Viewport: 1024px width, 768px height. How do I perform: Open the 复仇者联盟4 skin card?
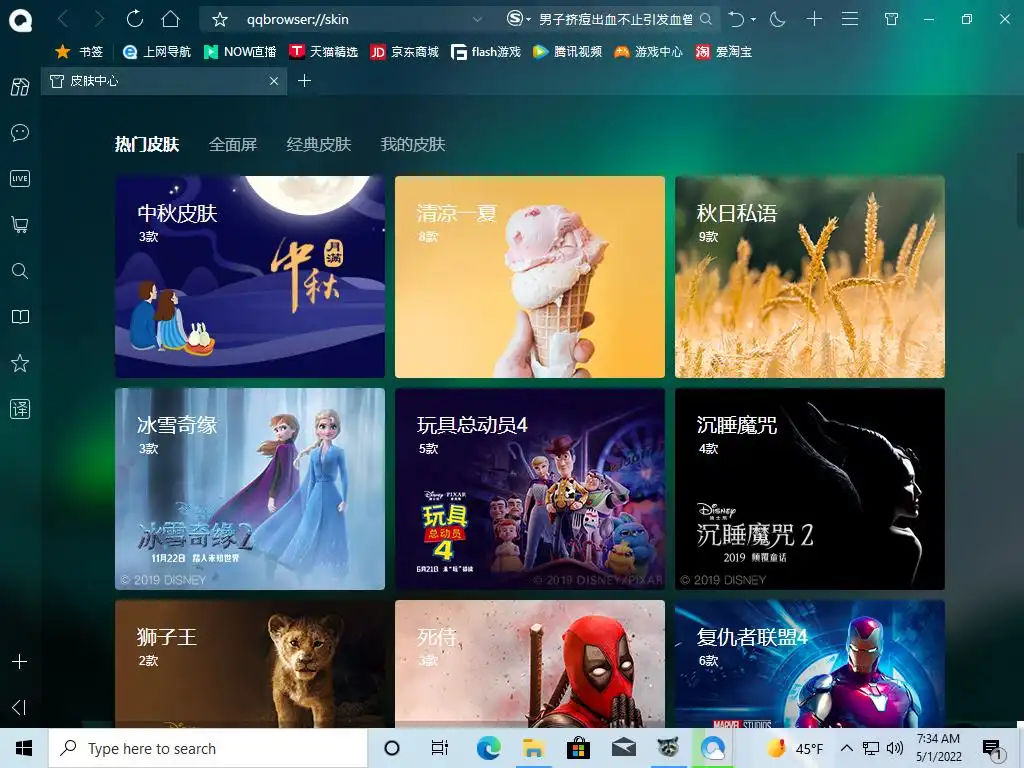coord(810,664)
